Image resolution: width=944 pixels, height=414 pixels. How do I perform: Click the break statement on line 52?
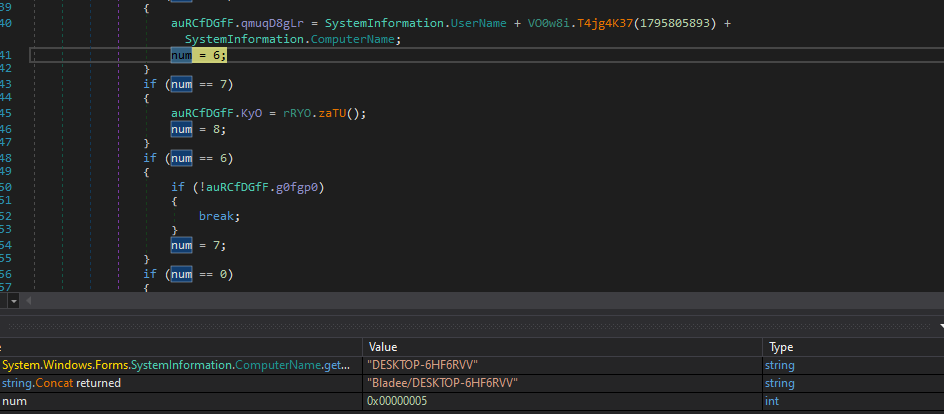point(216,216)
